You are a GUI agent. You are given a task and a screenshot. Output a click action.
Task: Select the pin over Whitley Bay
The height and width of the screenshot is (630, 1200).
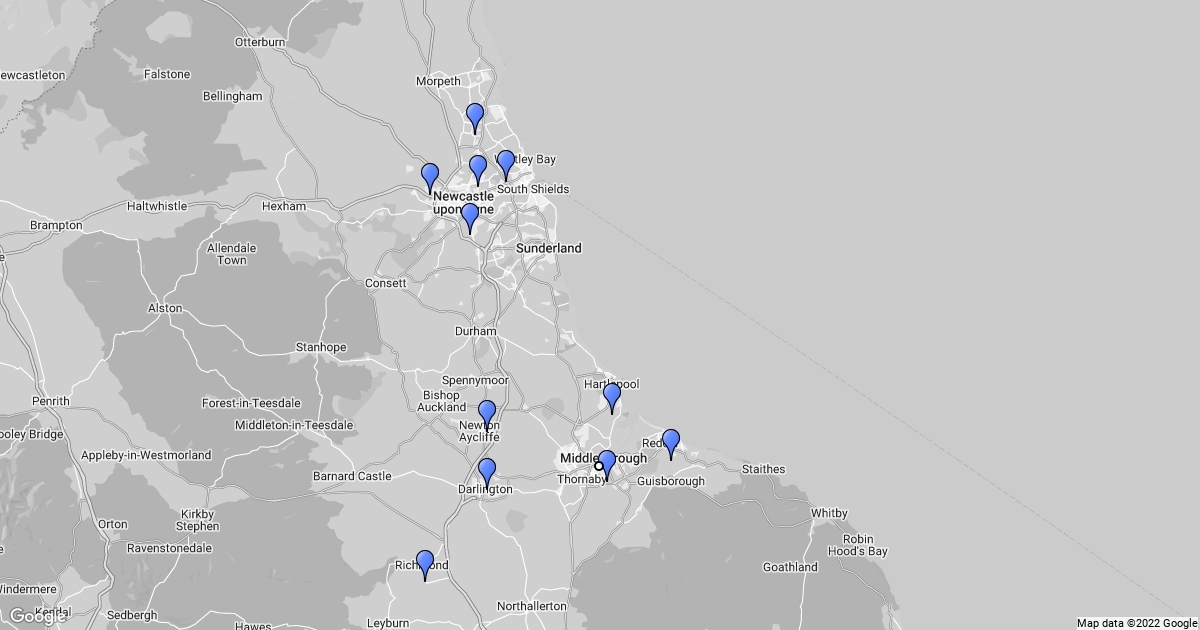pos(506,163)
